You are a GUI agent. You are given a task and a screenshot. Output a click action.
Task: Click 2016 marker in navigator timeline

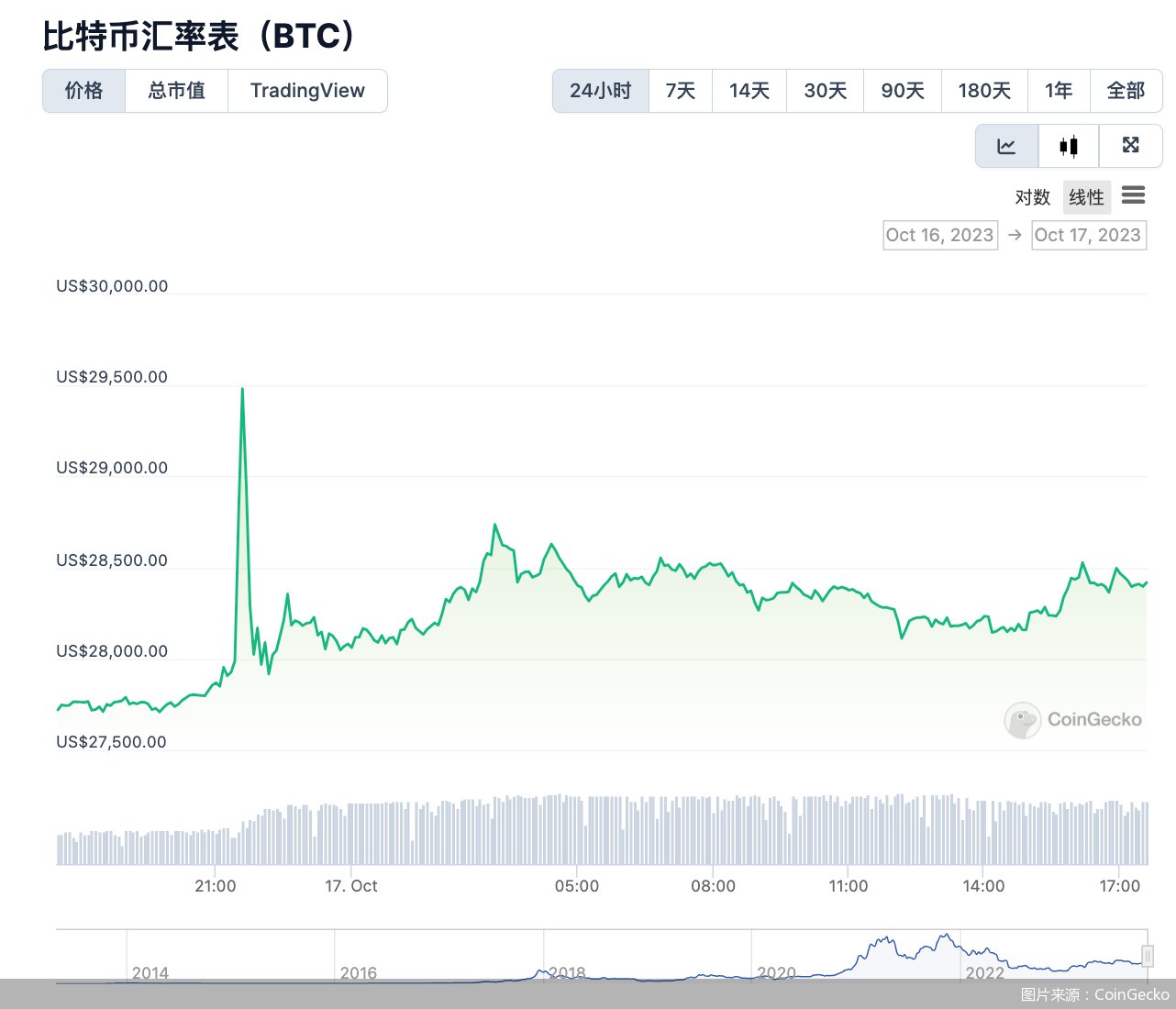(x=359, y=973)
